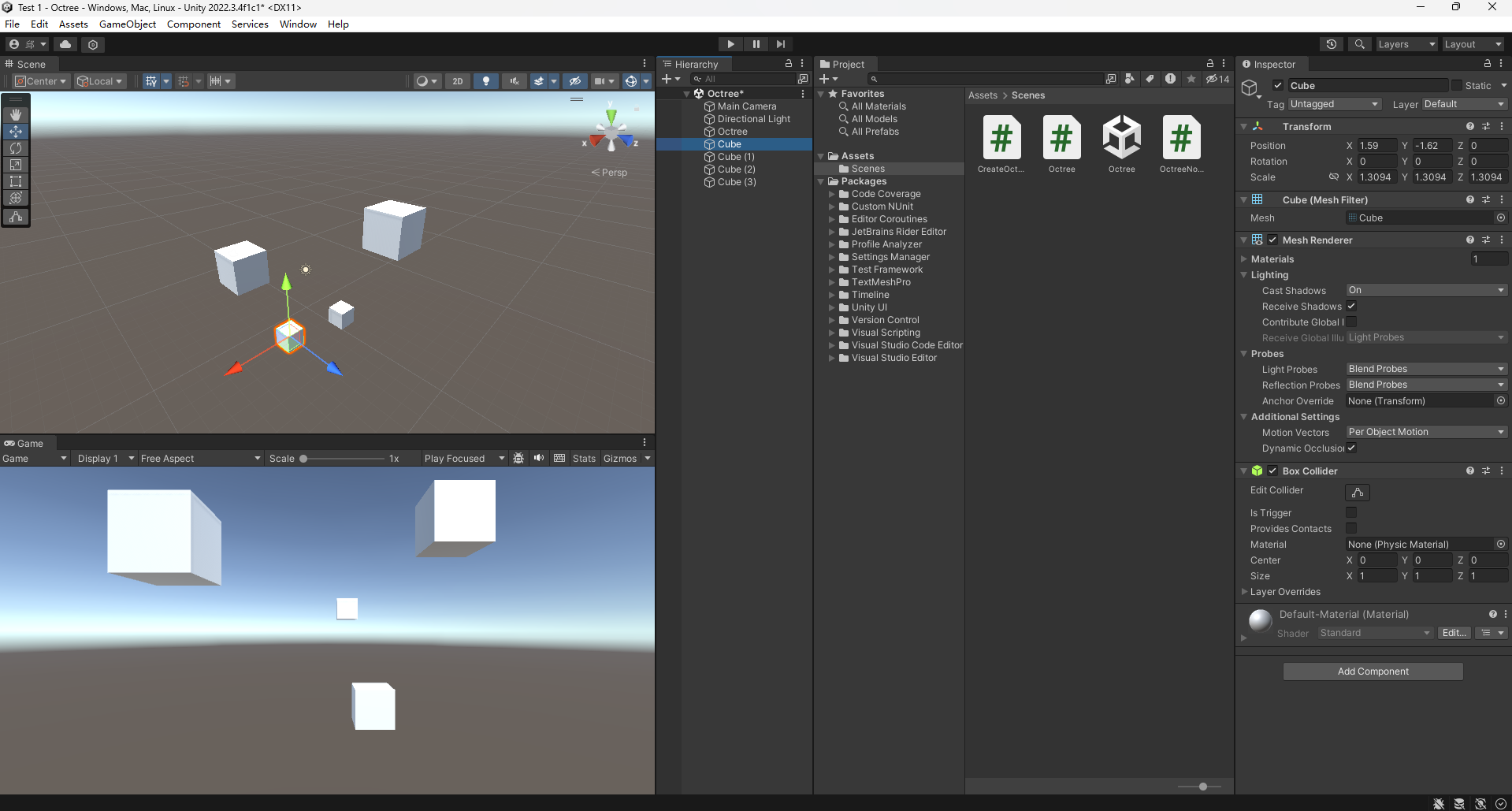
Task: Open the CreateOct... script asset
Action: (x=1001, y=143)
